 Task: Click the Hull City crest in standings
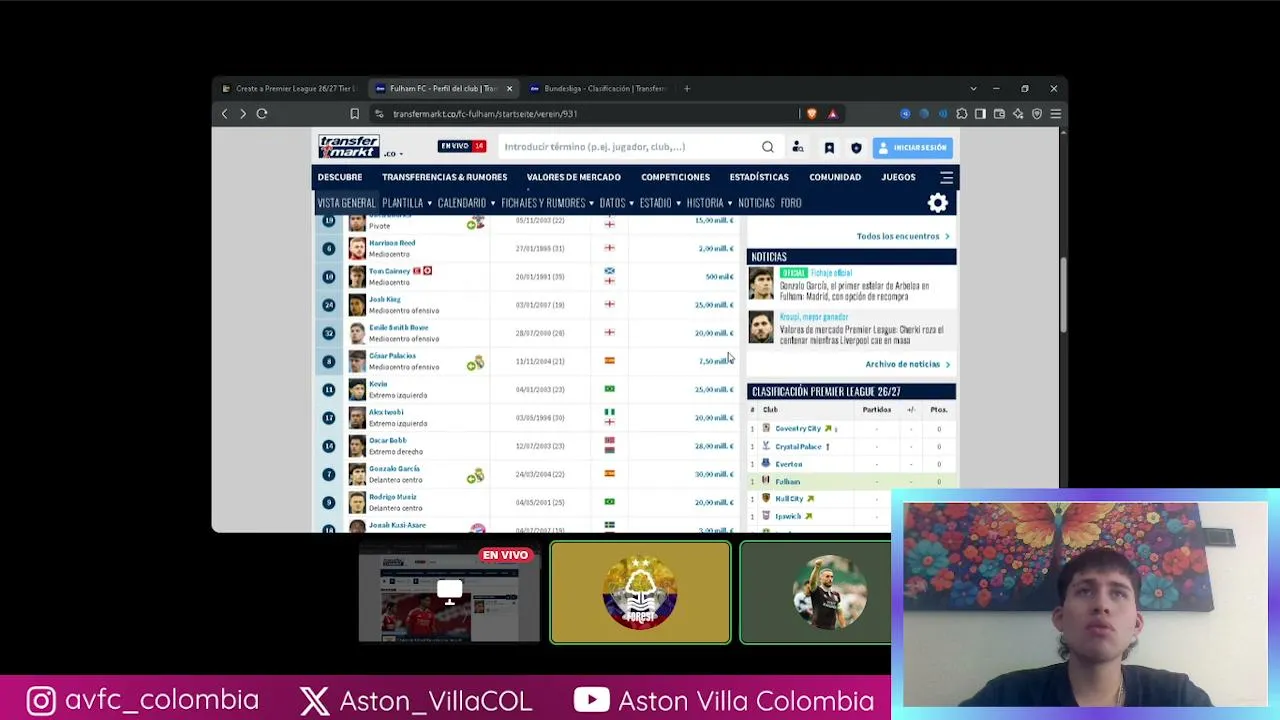(x=766, y=498)
